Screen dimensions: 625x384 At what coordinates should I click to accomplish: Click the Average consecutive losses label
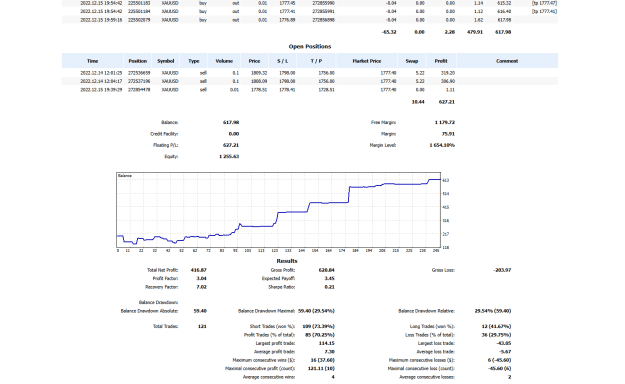[x=427, y=377]
